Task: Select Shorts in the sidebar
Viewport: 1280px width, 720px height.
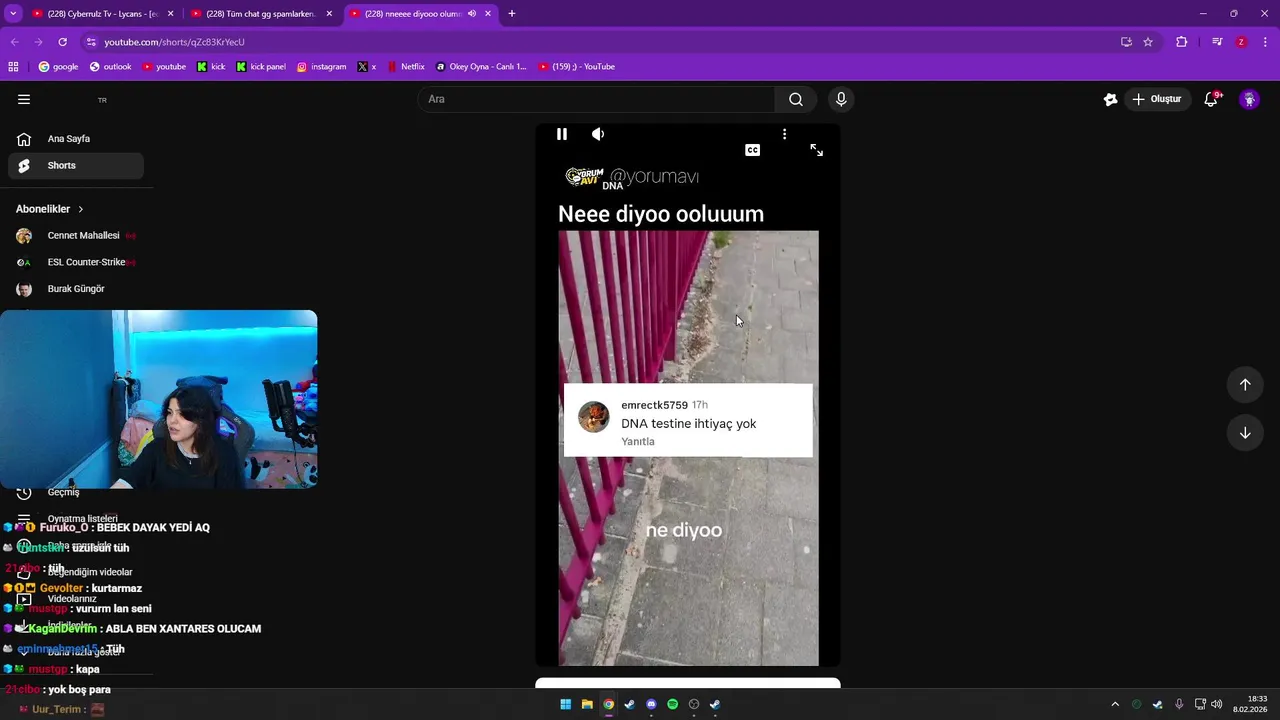Action: (76, 166)
